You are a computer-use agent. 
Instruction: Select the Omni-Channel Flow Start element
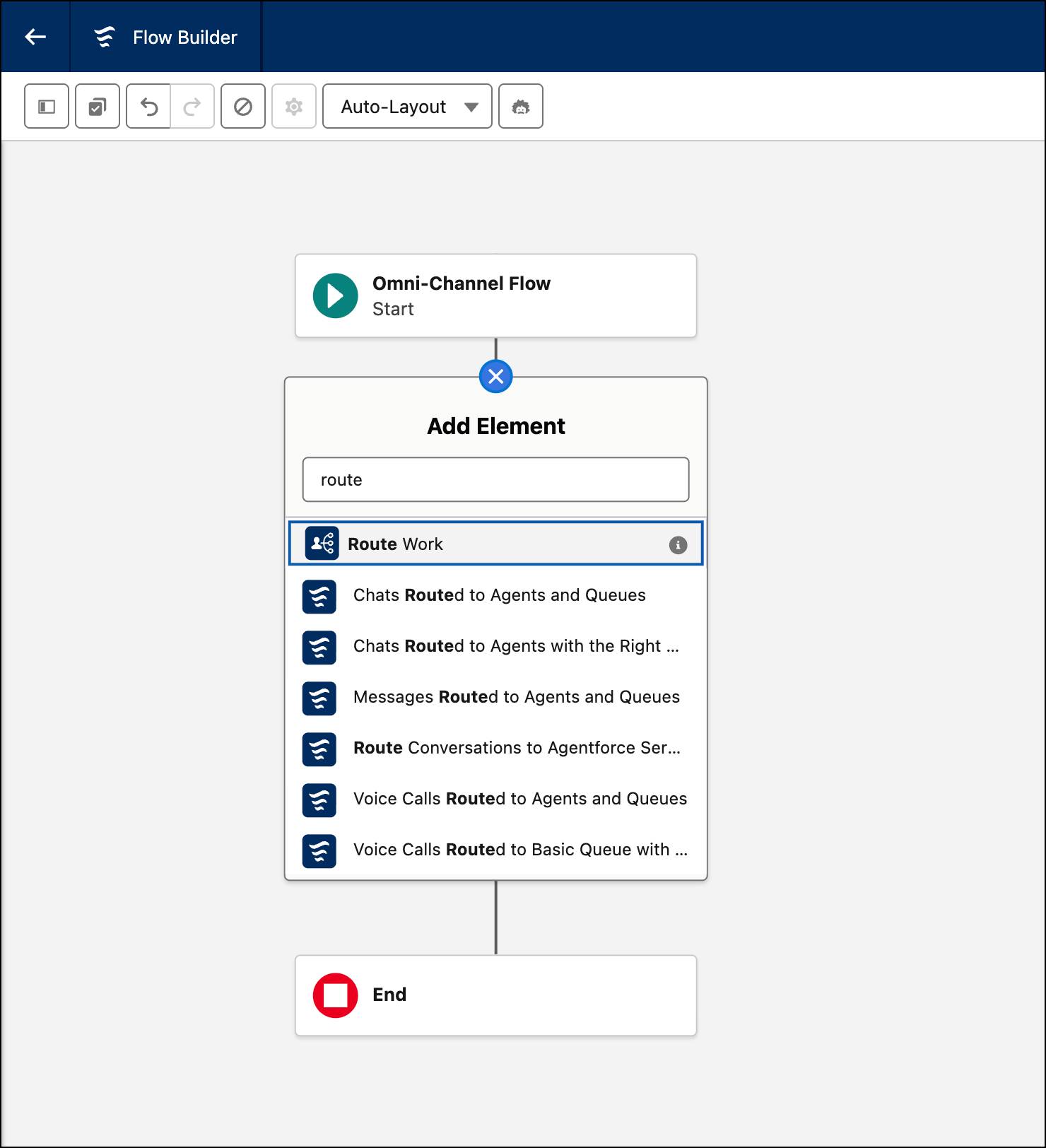point(496,295)
